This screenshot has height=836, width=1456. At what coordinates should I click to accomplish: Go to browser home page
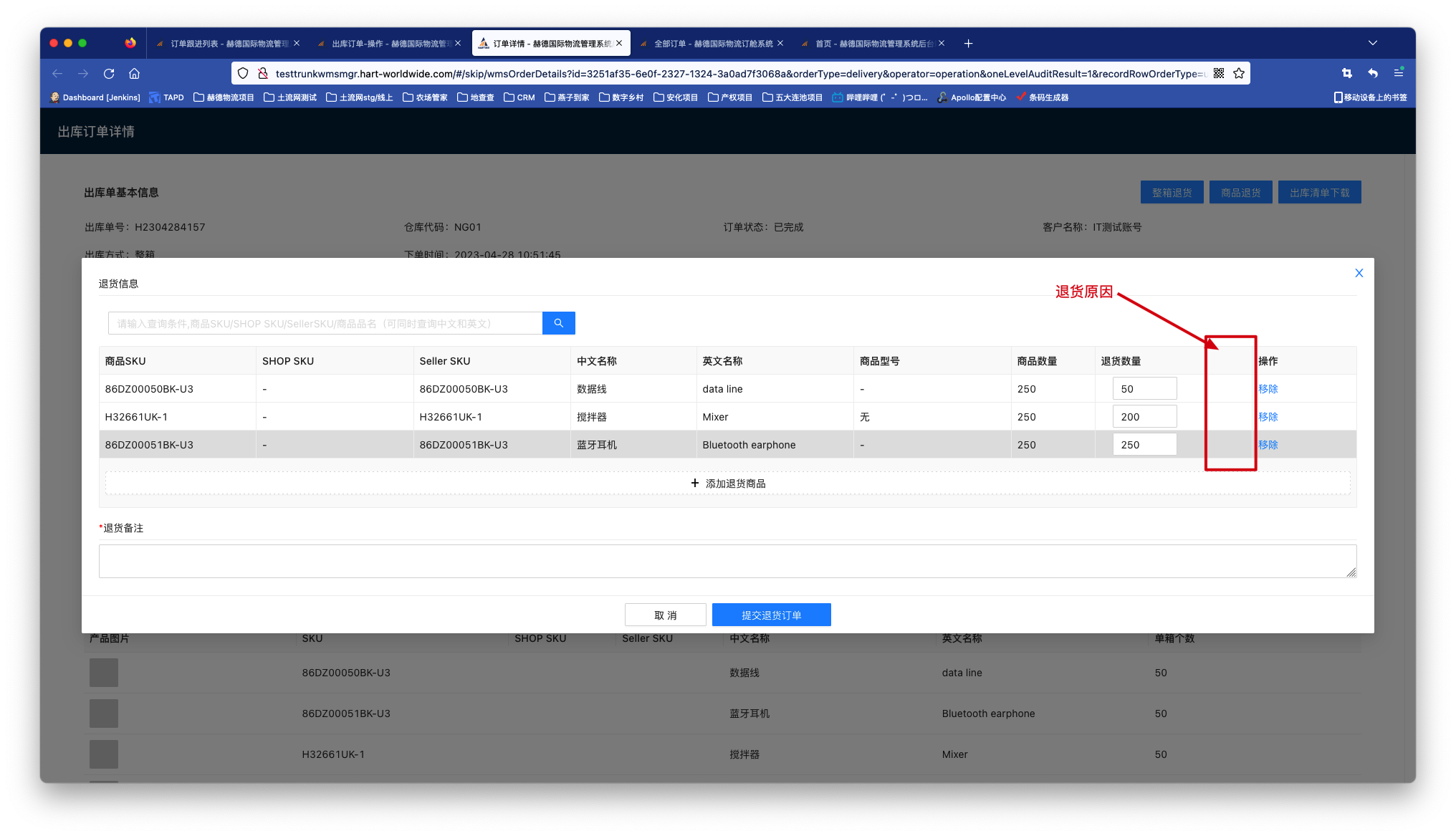134,73
